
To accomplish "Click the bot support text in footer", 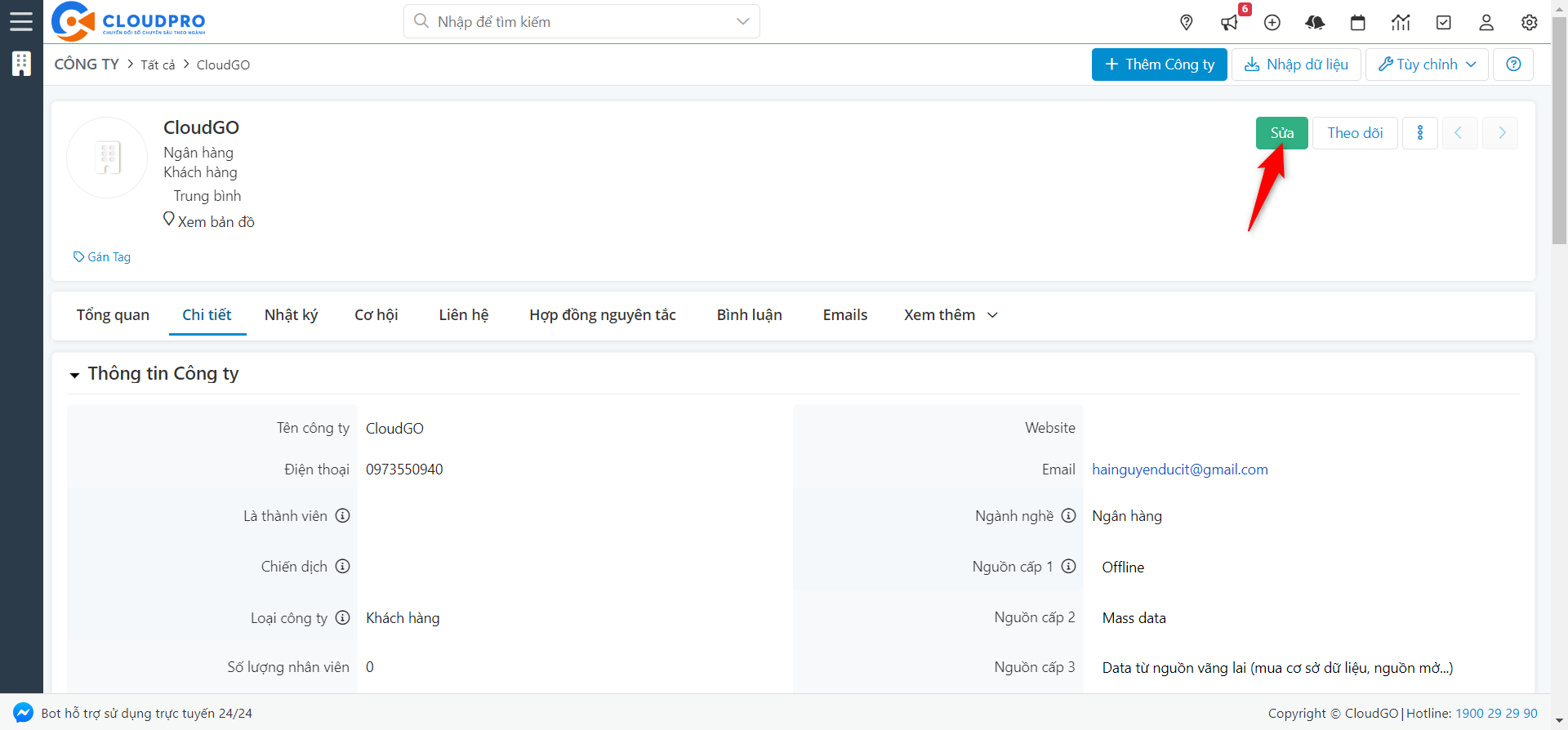I will [147, 713].
